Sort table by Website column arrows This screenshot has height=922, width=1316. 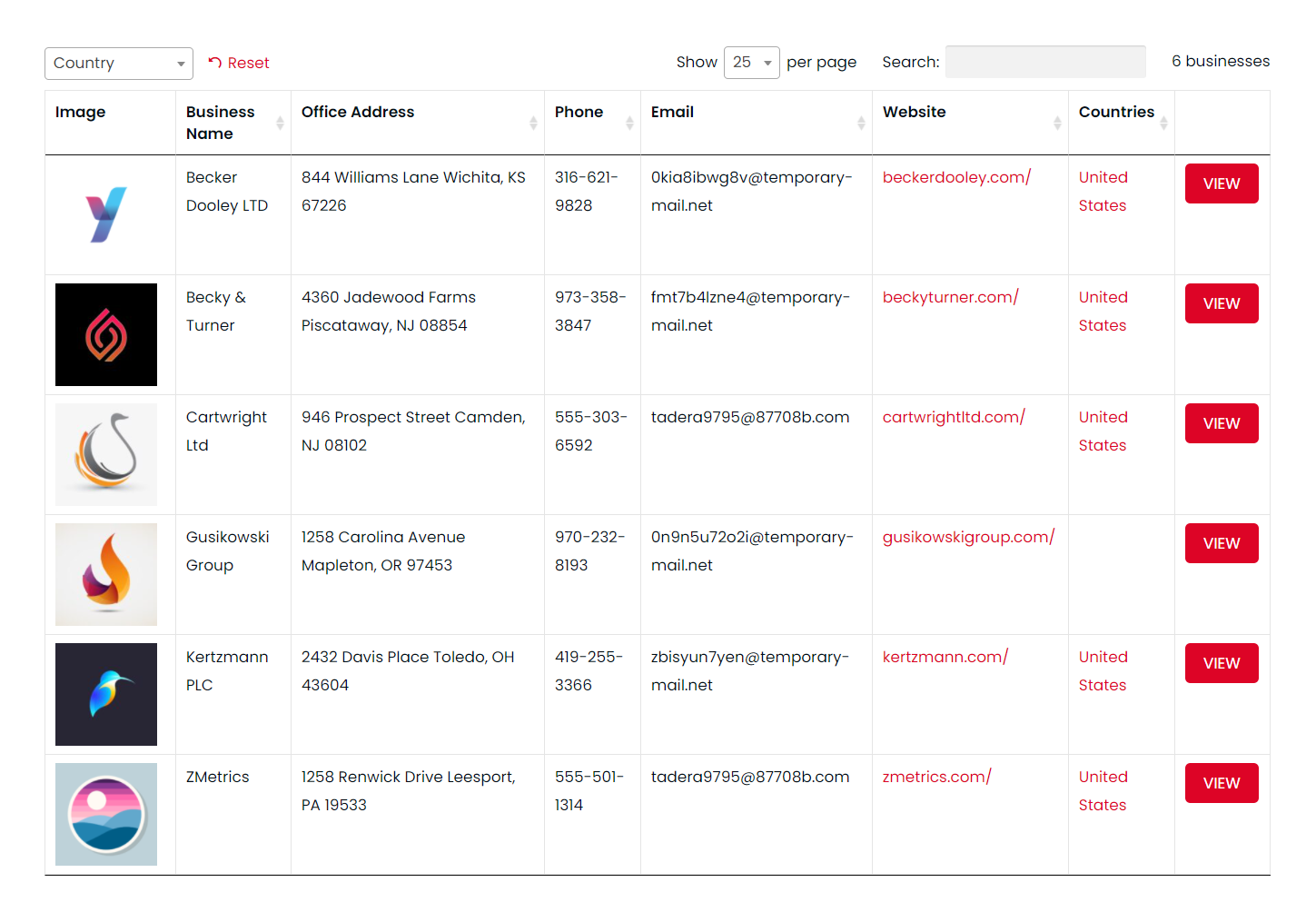coord(1057,123)
